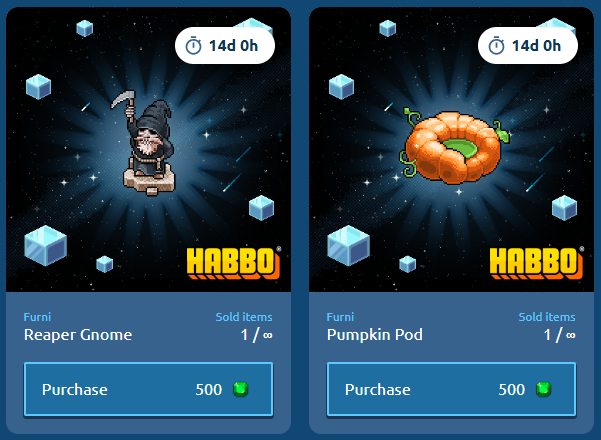601x440 pixels.
Task: Click the Furni category label above Pumpkin Pod
Action: tap(340, 317)
